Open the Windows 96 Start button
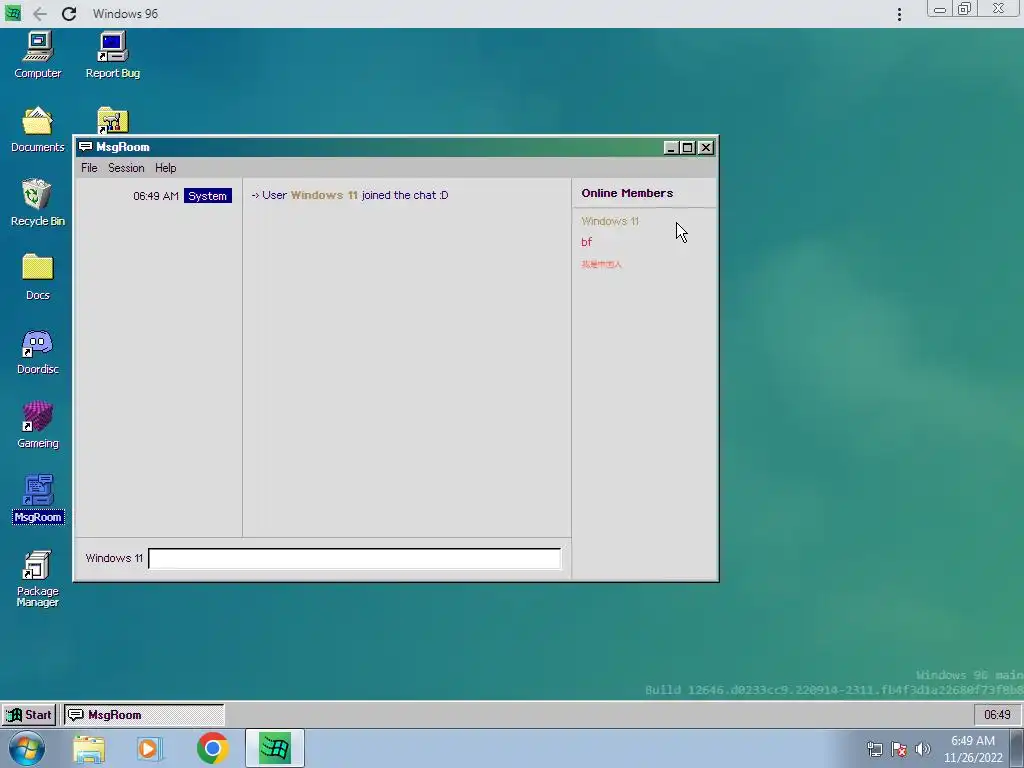This screenshot has width=1024, height=768. 29,715
